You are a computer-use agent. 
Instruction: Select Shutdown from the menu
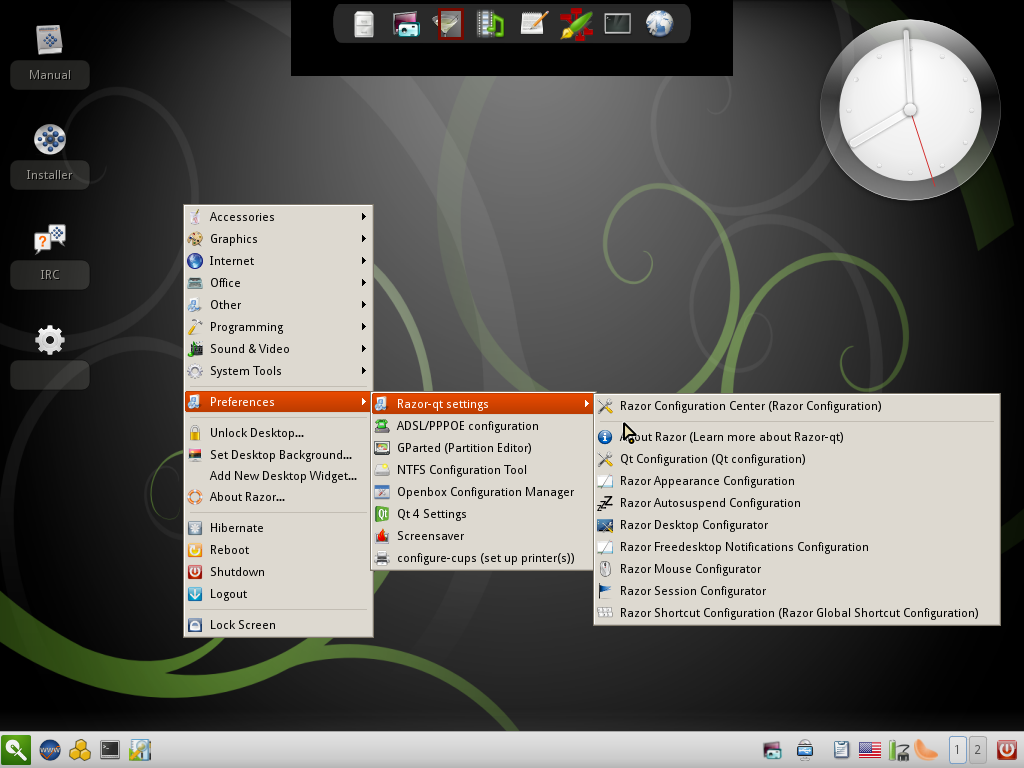278,572
